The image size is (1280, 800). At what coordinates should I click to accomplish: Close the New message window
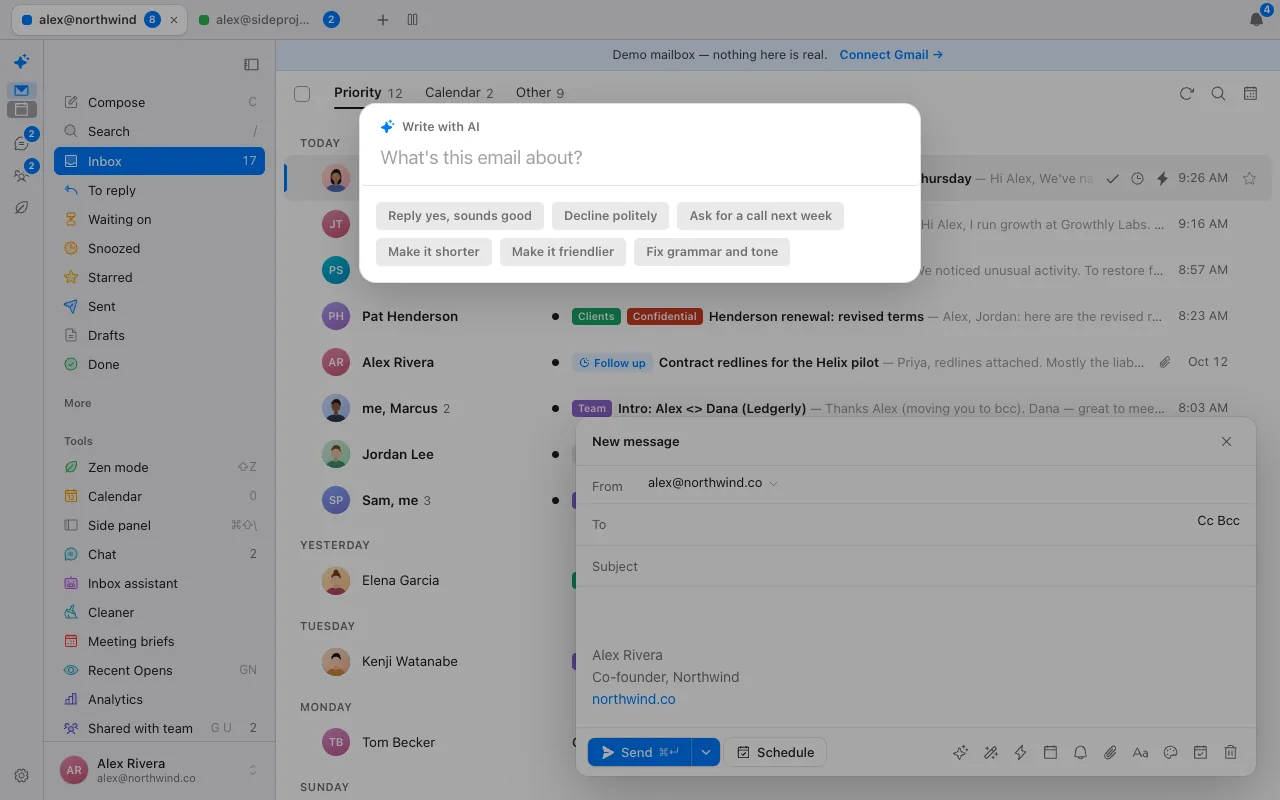tap(1227, 441)
